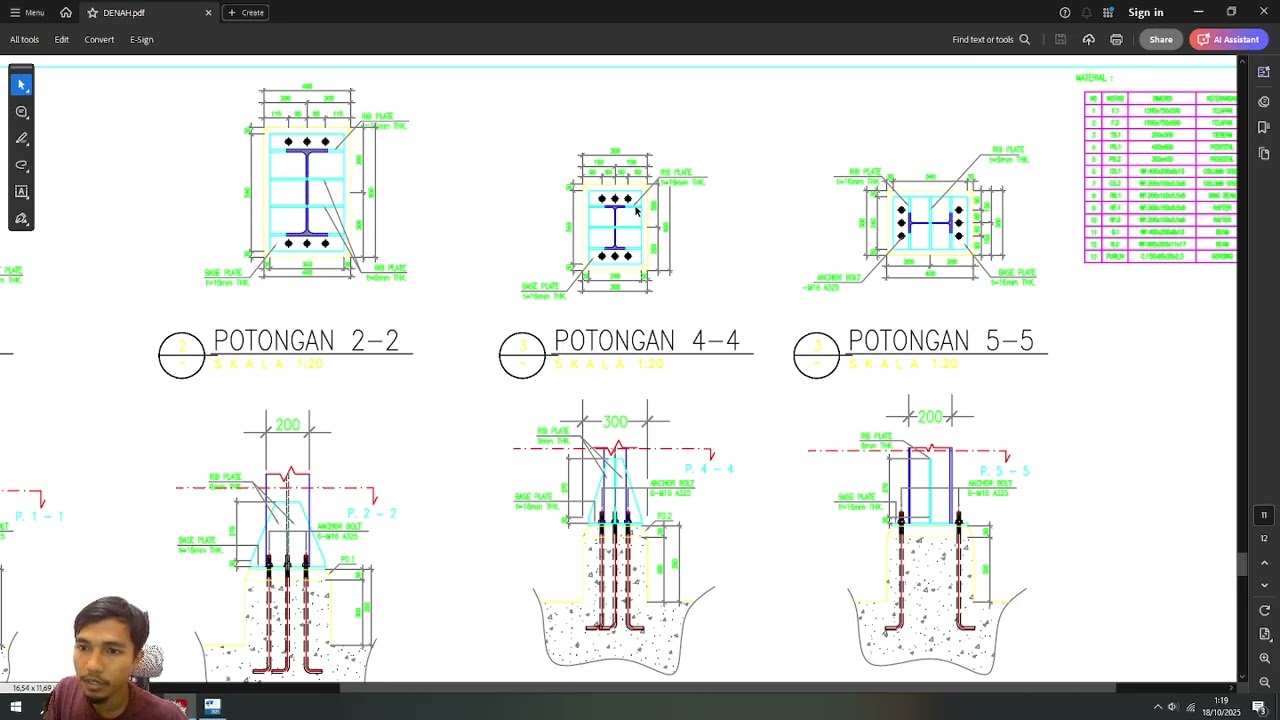Viewport: 1280px width, 720px height.
Task: Click the POTONGAN 4-4 title text
Action: 647,341
